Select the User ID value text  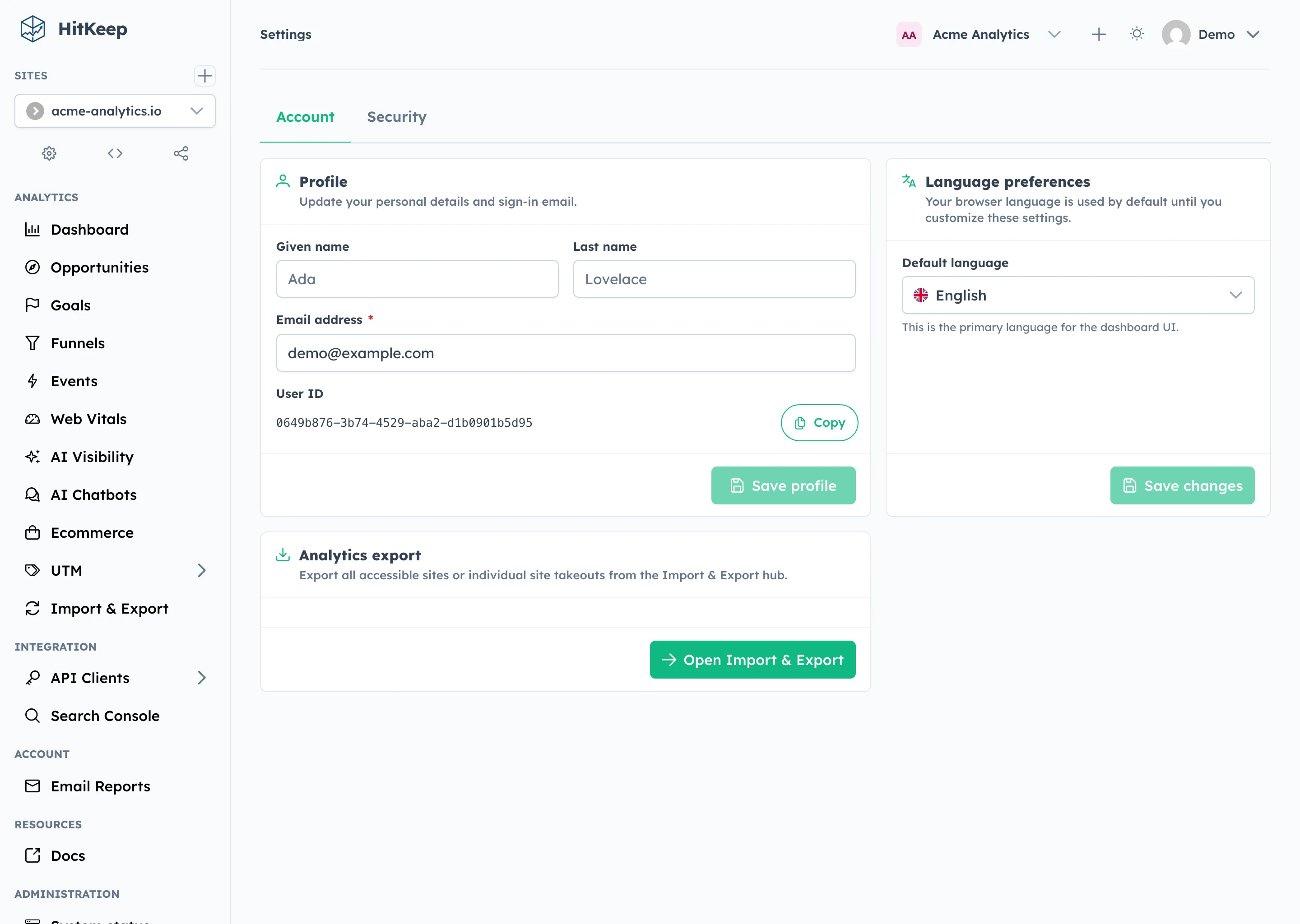point(404,423)
